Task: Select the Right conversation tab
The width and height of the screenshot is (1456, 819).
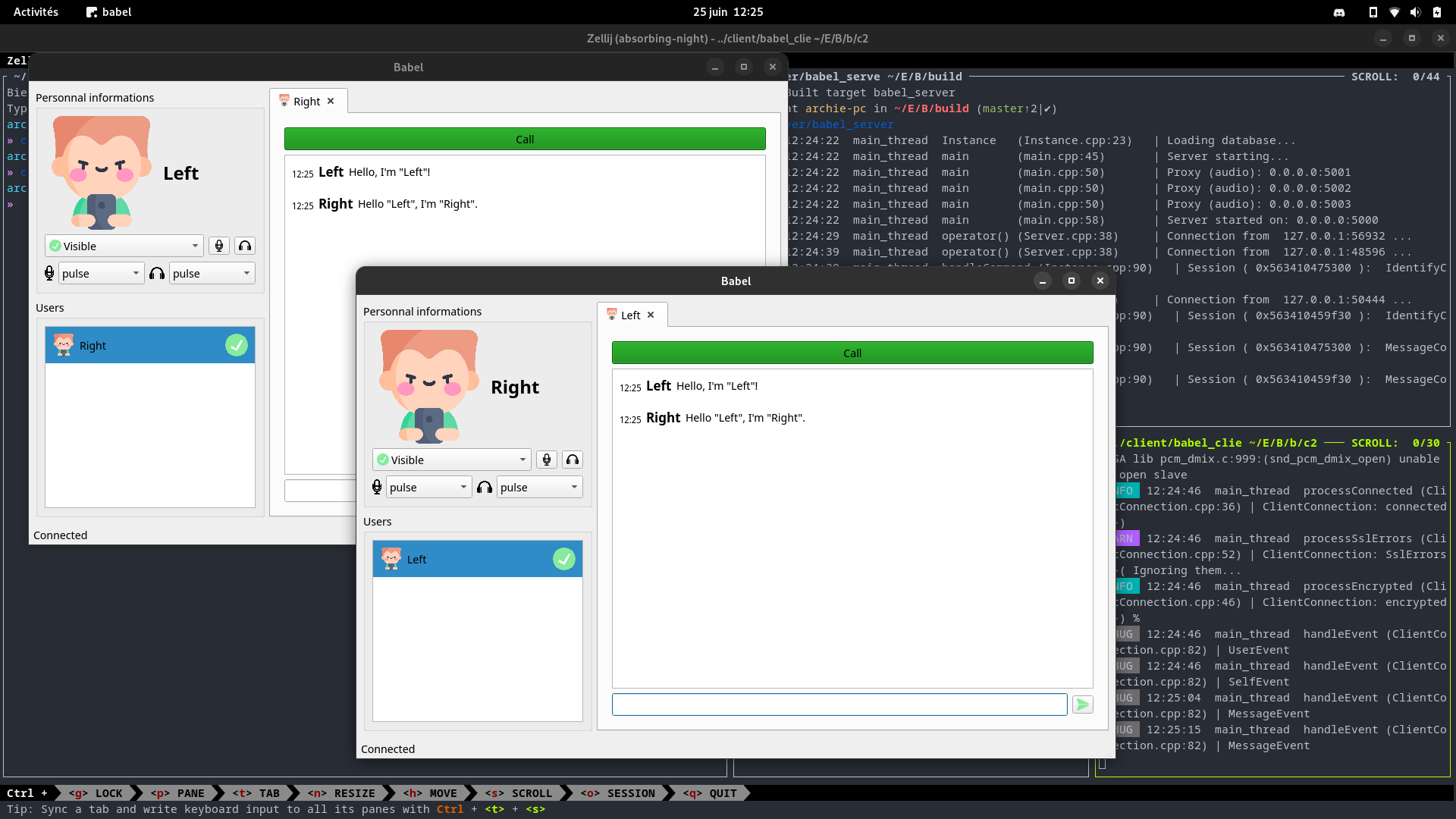Action: tap(306, 102)
